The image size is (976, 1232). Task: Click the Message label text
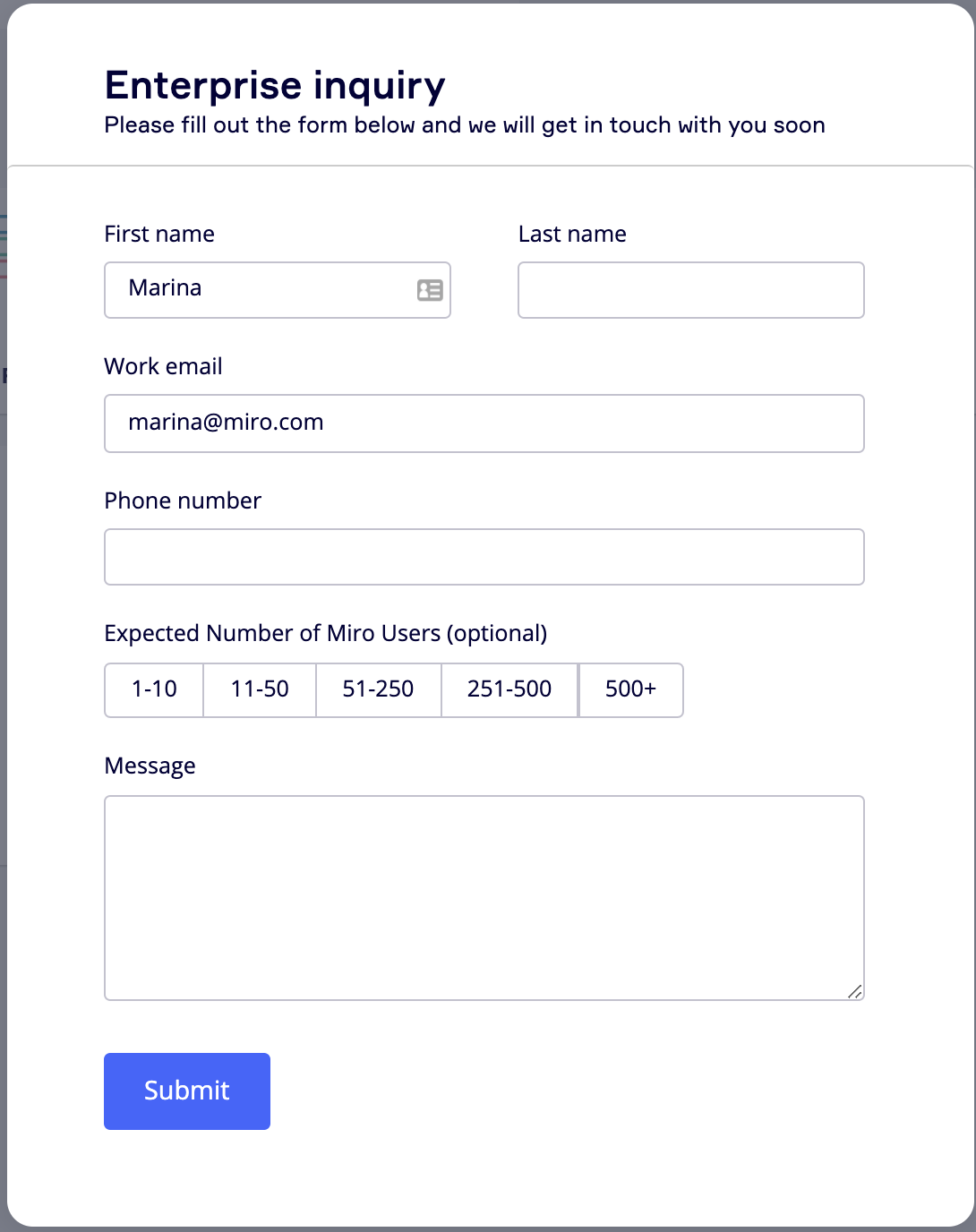(150, 766)
